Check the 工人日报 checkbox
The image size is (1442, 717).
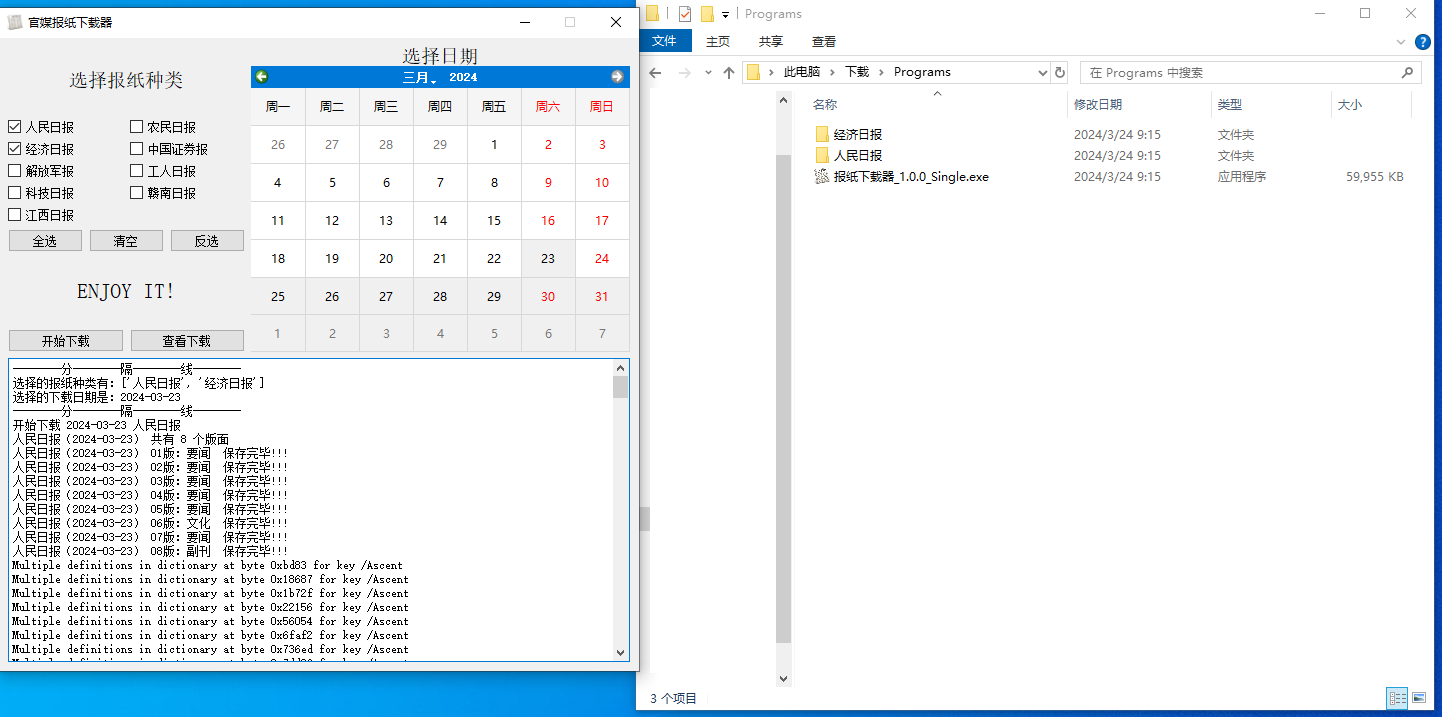[136, 171]
